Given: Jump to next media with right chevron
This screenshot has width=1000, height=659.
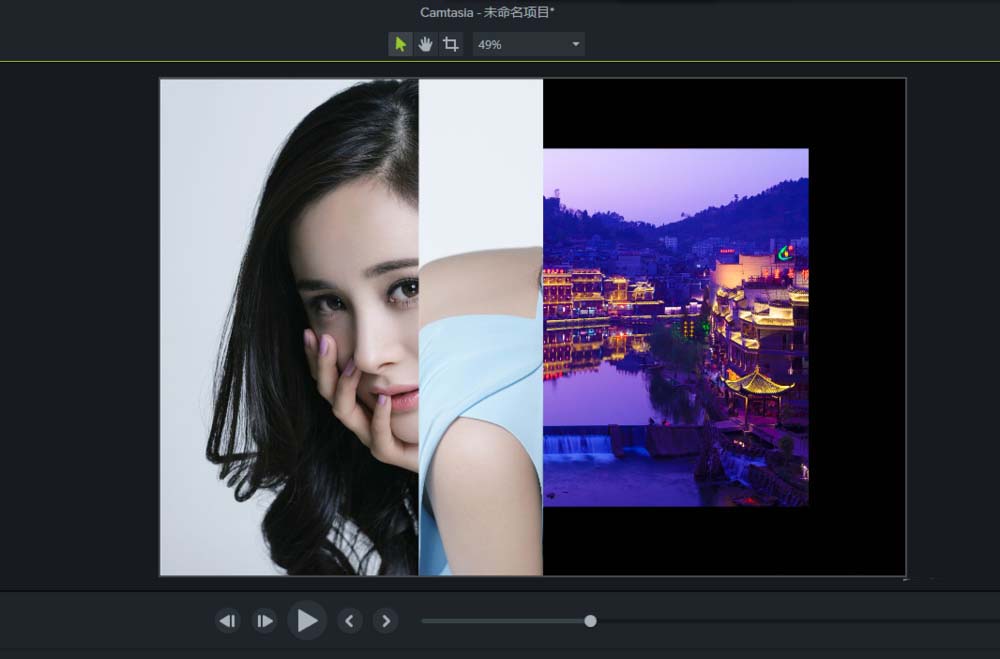Looking at the screenshot, I should tap(386, 621).
